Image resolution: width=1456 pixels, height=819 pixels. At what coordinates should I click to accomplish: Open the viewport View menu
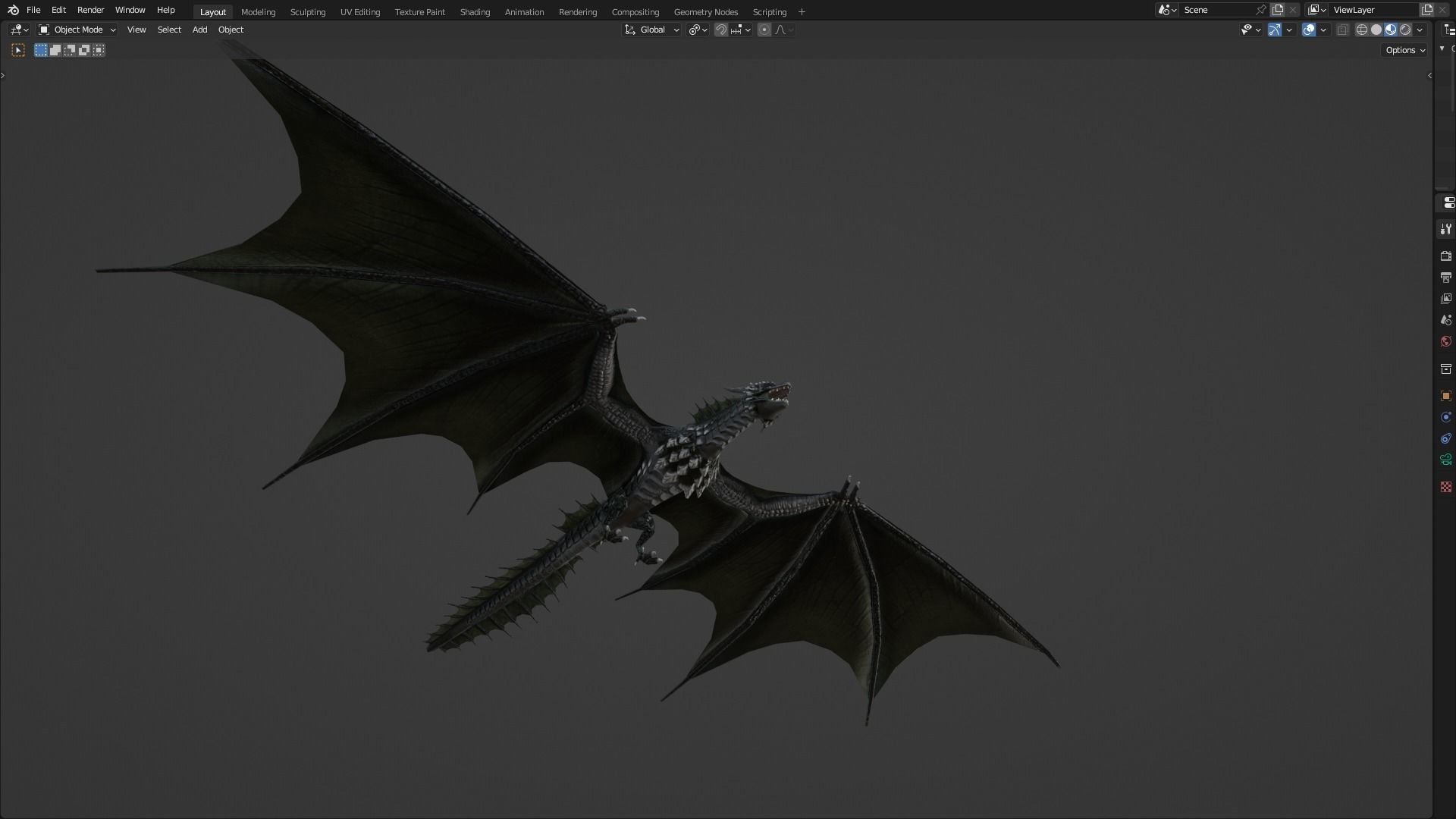[136, 30]
